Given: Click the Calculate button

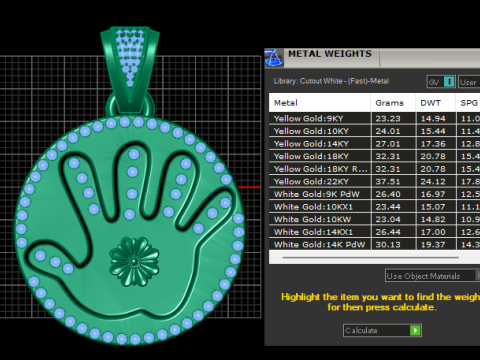Looking at the screenshot, I should click(382, 330).
